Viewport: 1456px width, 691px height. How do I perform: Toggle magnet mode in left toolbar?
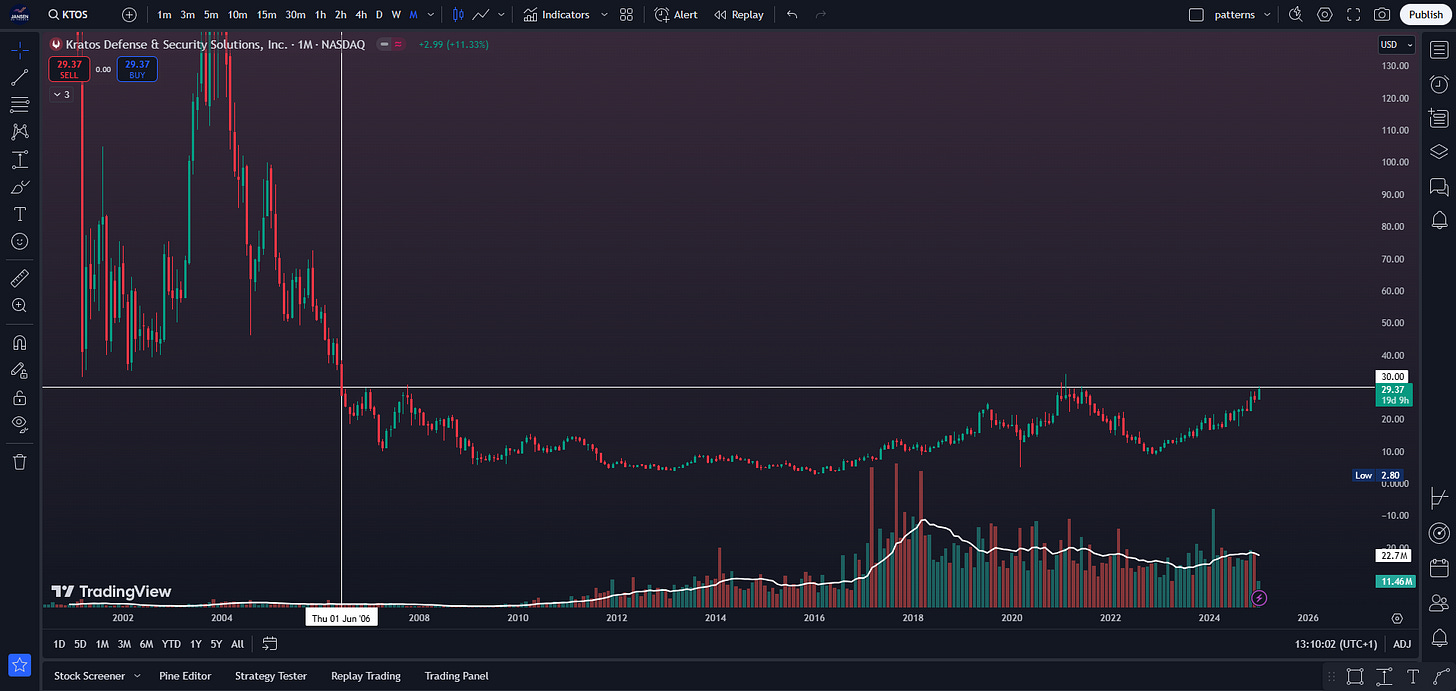click(x=19, y=342)
